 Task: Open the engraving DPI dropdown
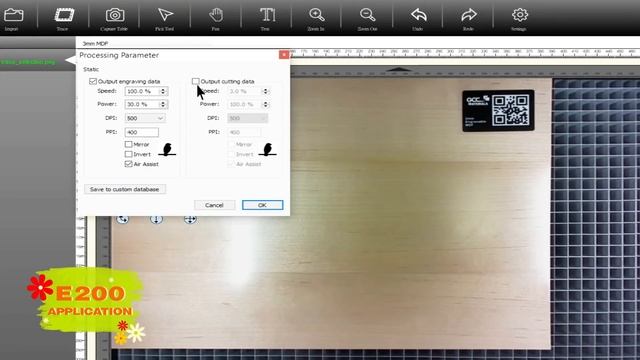(145, 118)
